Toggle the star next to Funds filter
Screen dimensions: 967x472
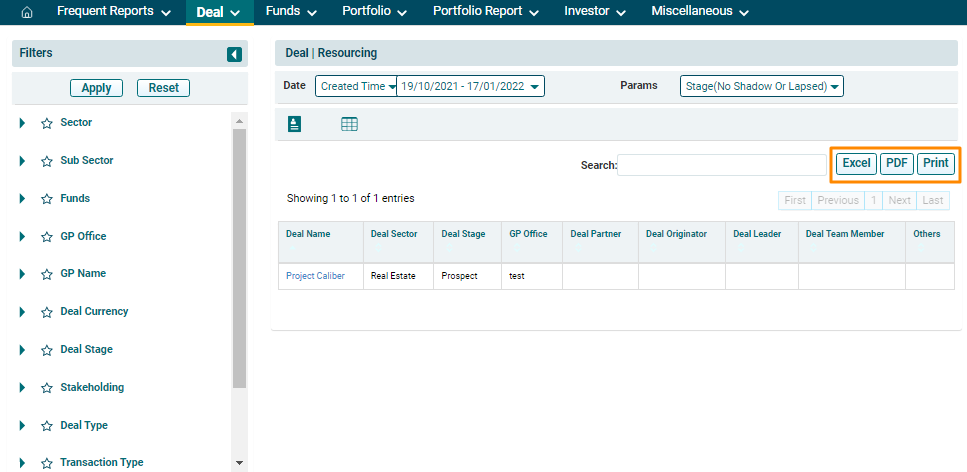tap(46, 199)
